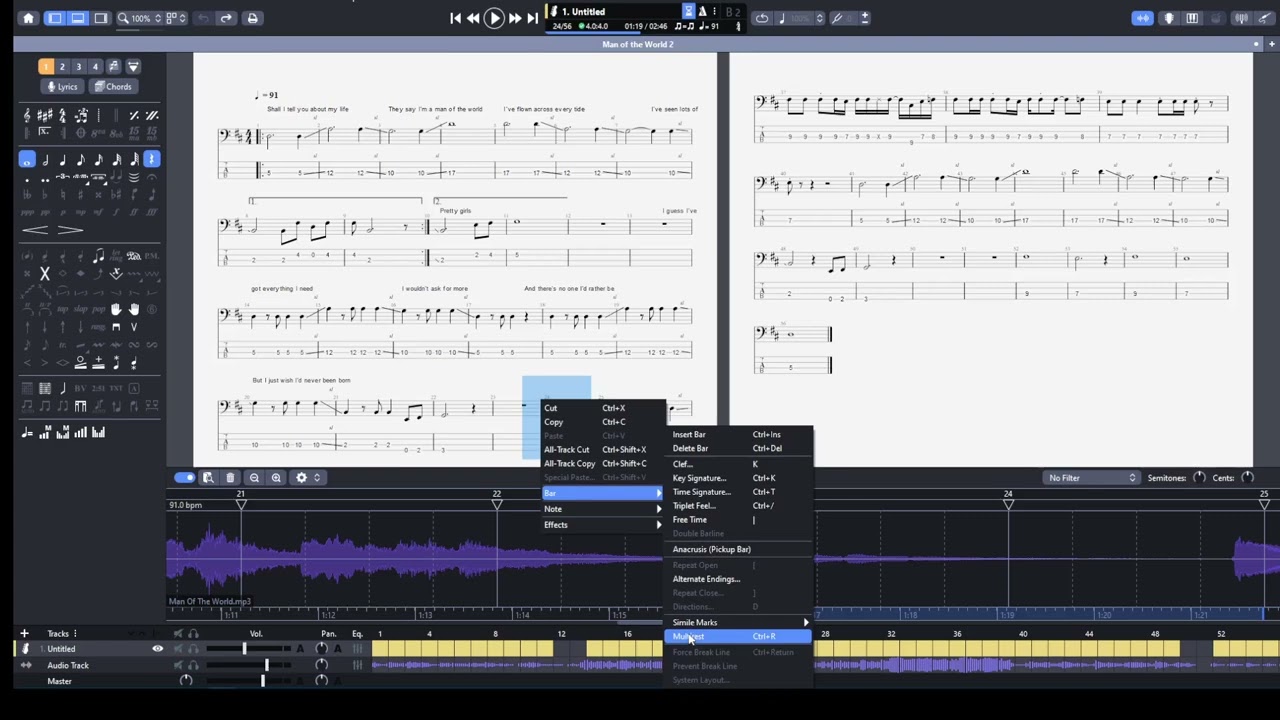
Task: Open the layout view mode dropdown
Action: coord(176,18)
